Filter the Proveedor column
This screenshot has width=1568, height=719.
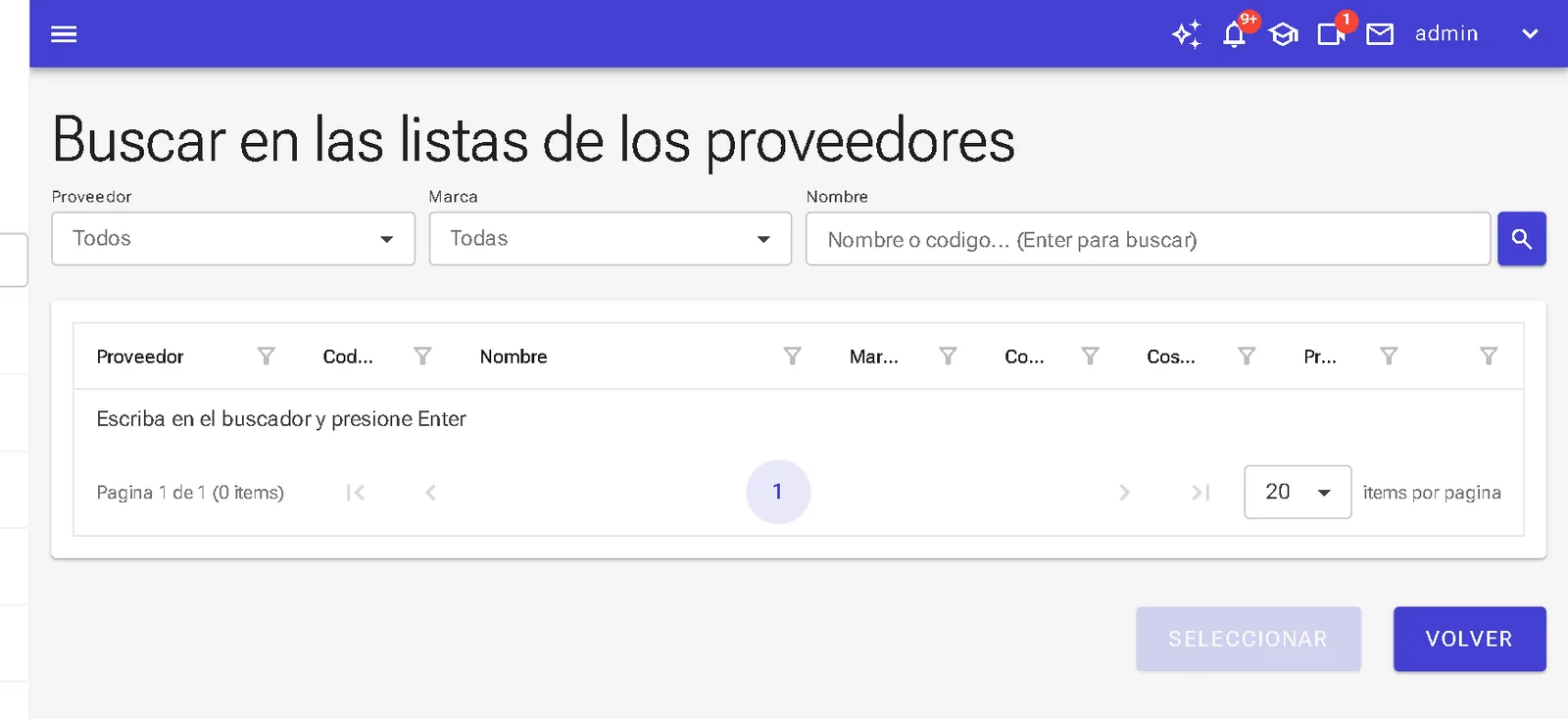pos(266,356)
